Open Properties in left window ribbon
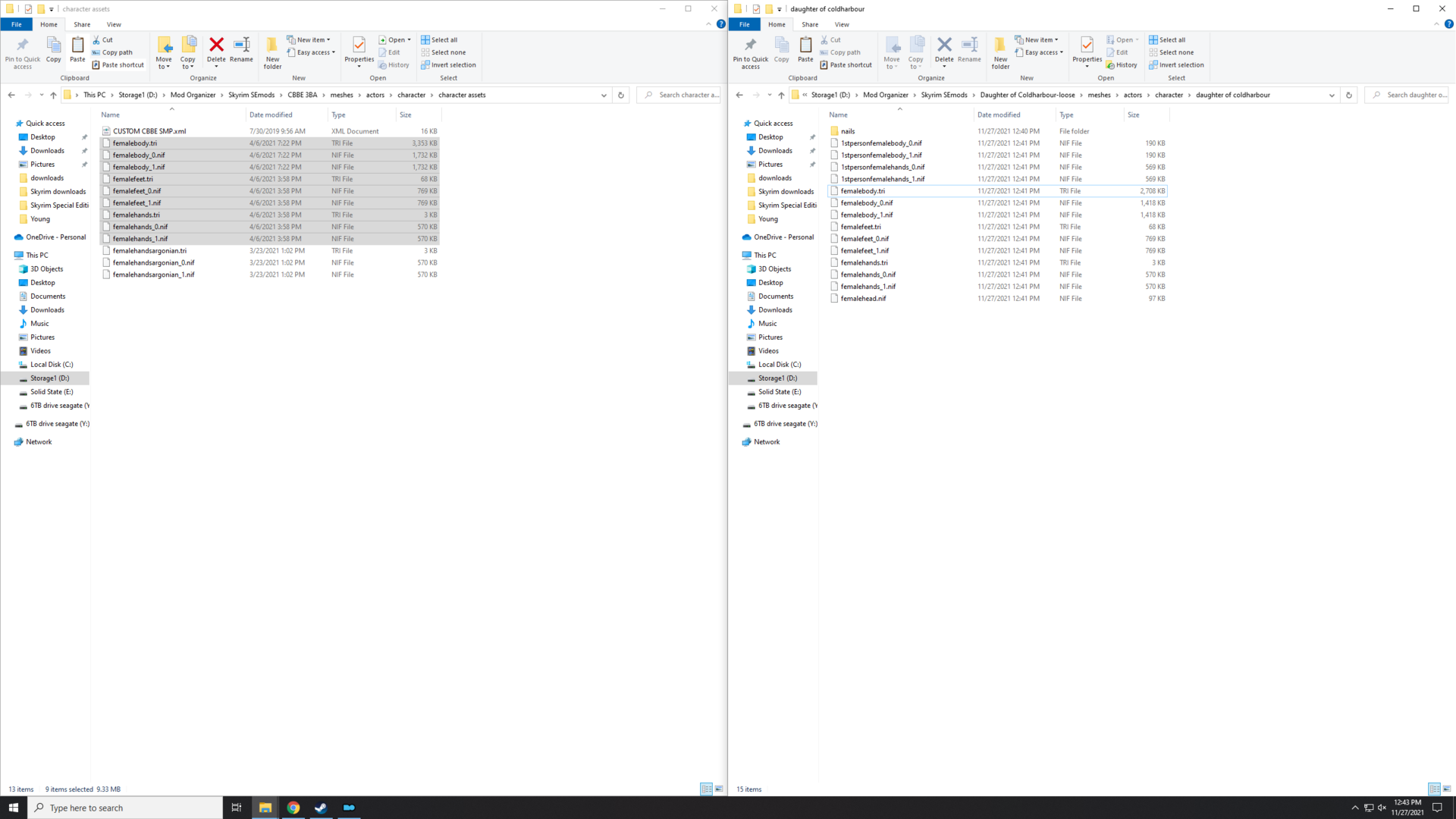Viewport: 1456px width, 819px height. pyautogui.click(x=359, y=52)
